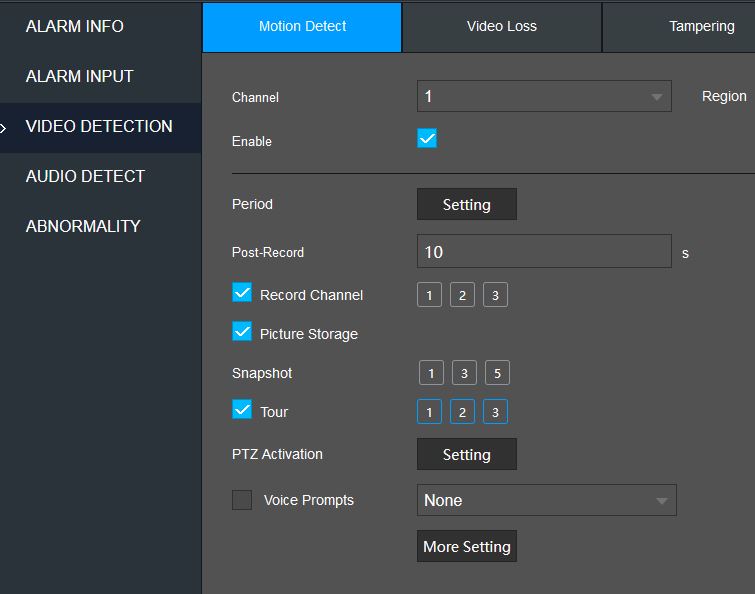The width and height of the screenshot is (755, 594).
Task: Open the Period Setting button
Action: tap(467, 205)
